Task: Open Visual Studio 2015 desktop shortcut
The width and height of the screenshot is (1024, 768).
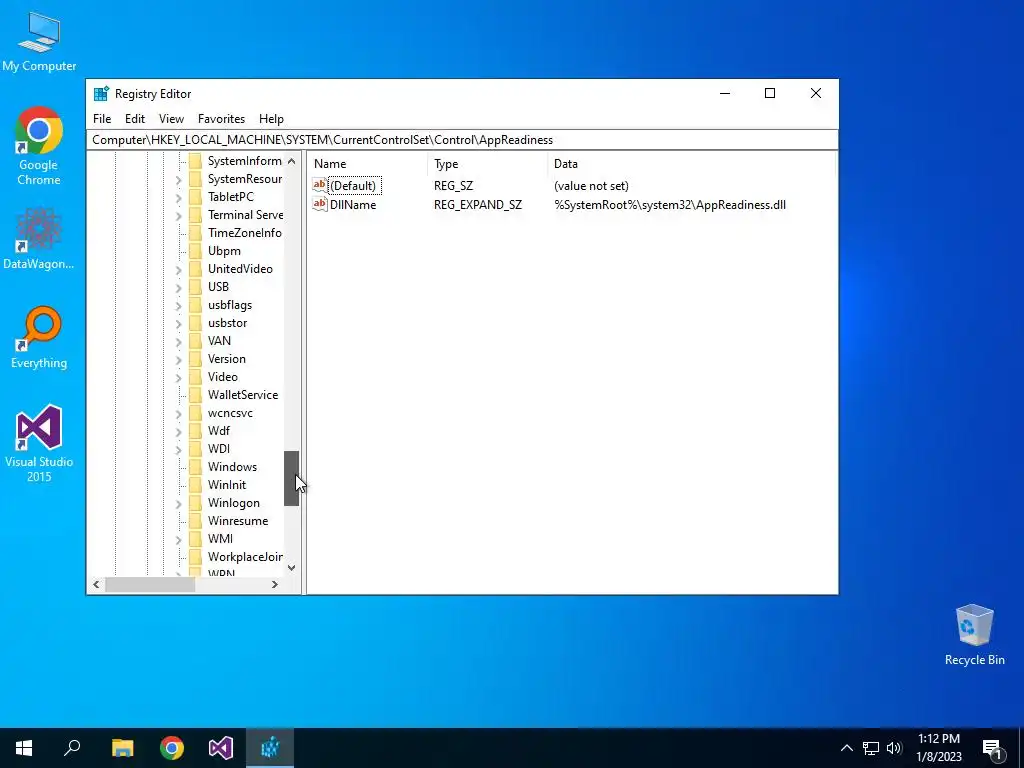Action: tap(39, 443)
